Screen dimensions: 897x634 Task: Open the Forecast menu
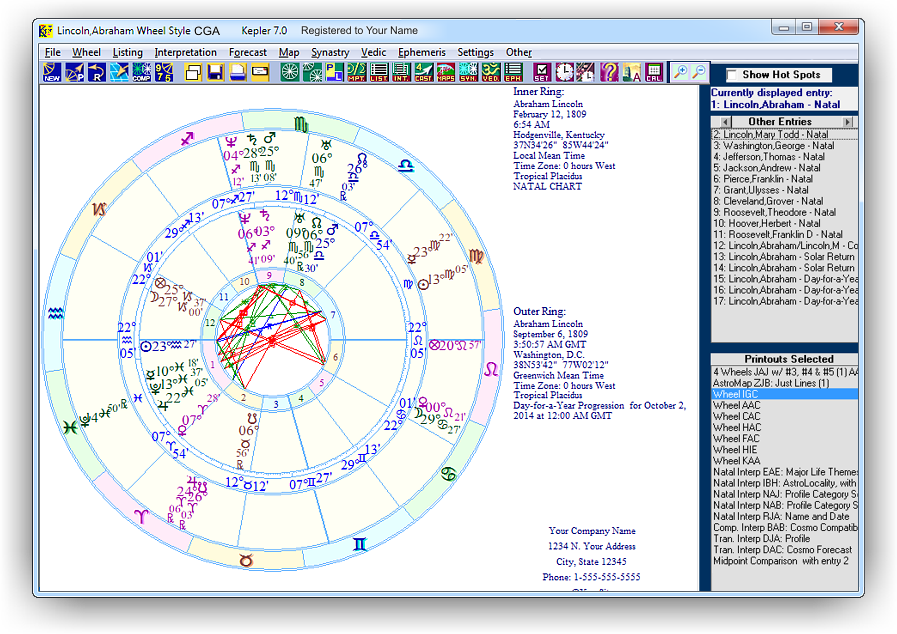(x=248, y=52)
